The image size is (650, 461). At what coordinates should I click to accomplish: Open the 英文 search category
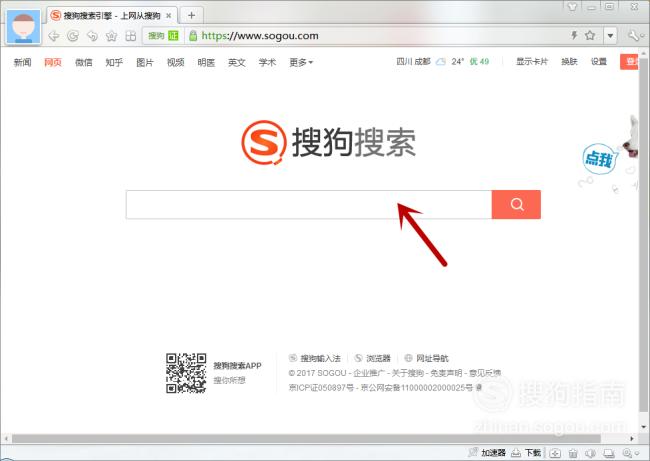point(237,63)
